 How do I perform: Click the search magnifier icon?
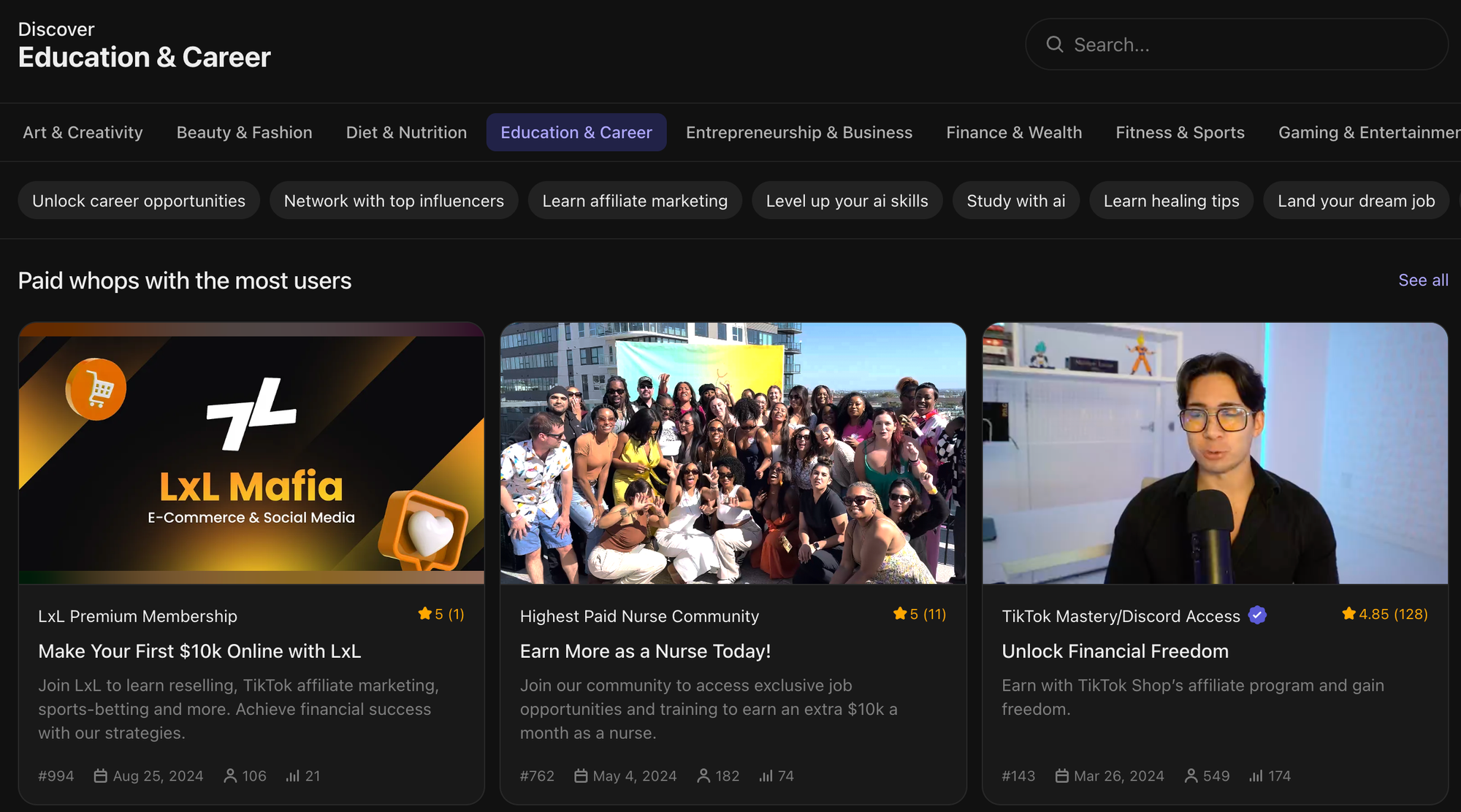coord(1054,45)
